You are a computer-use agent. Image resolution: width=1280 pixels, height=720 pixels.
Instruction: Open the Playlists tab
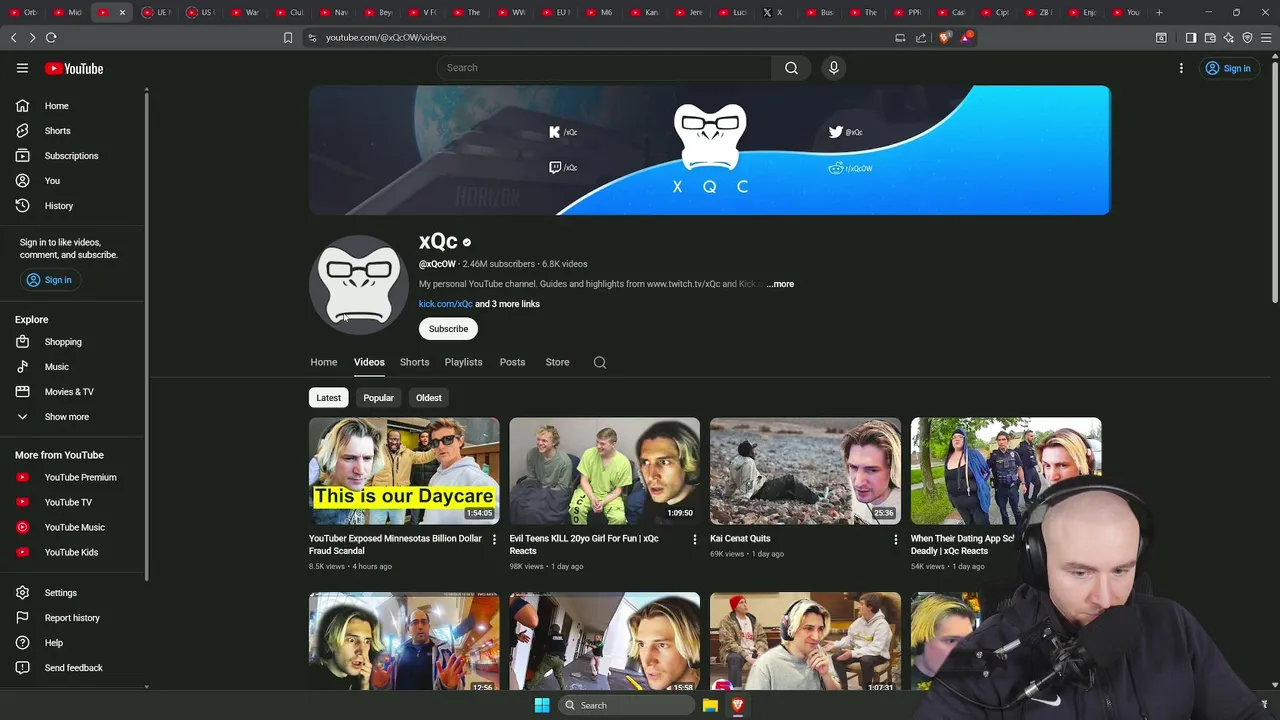click(463, 362)
